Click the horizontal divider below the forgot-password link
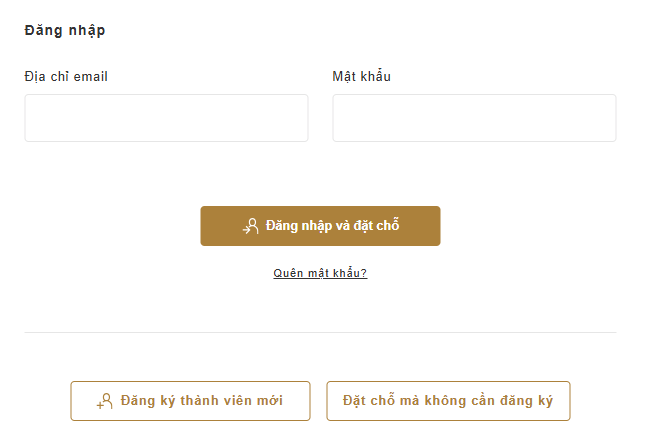This screenshot has width=658, height=445. (x=320, y=332)
